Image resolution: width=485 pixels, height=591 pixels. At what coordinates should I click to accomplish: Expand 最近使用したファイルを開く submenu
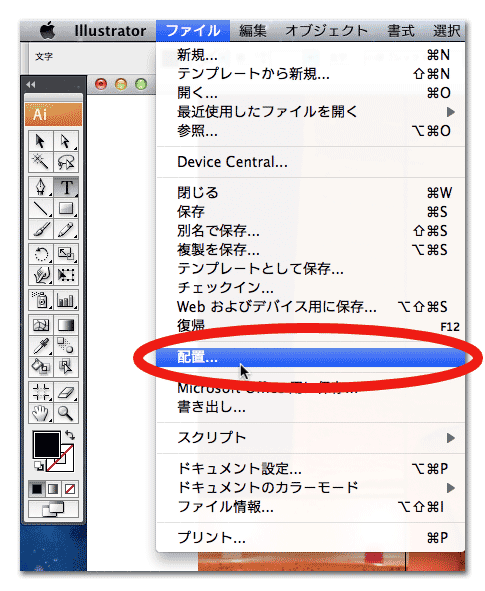[x=311, y=112]
